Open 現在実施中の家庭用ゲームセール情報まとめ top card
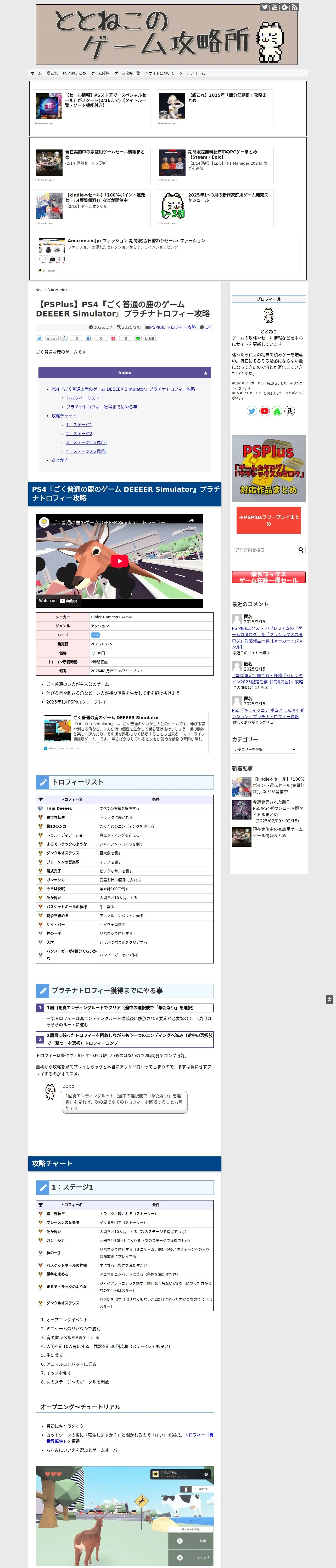Image resolution: width=336 pixels, height=1568 pixels. (92, 165)
